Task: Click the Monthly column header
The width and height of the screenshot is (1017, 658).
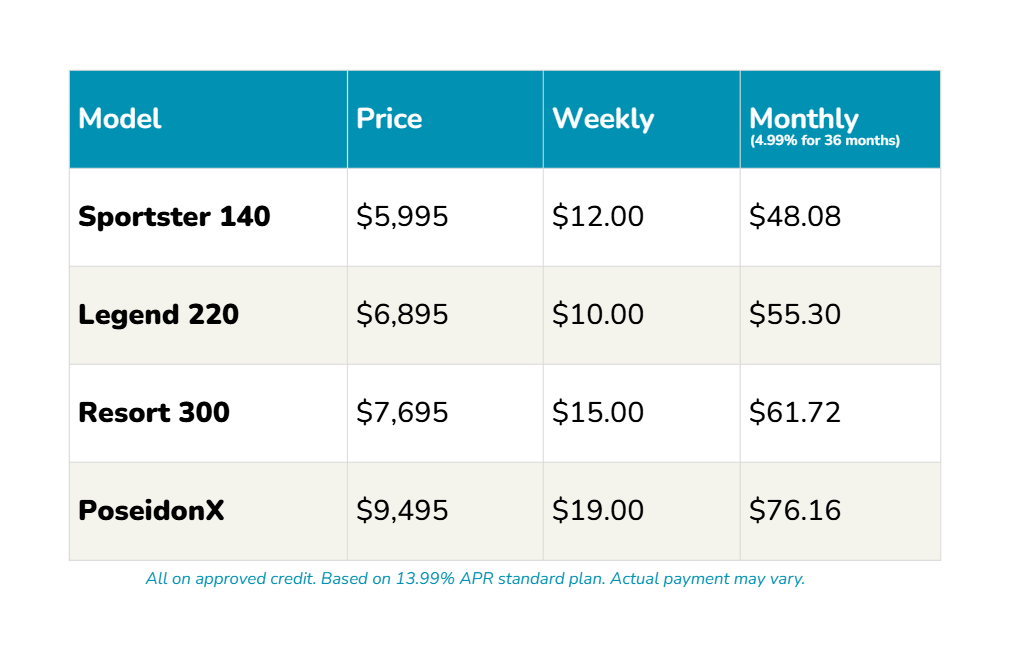Action: point(803,118)
